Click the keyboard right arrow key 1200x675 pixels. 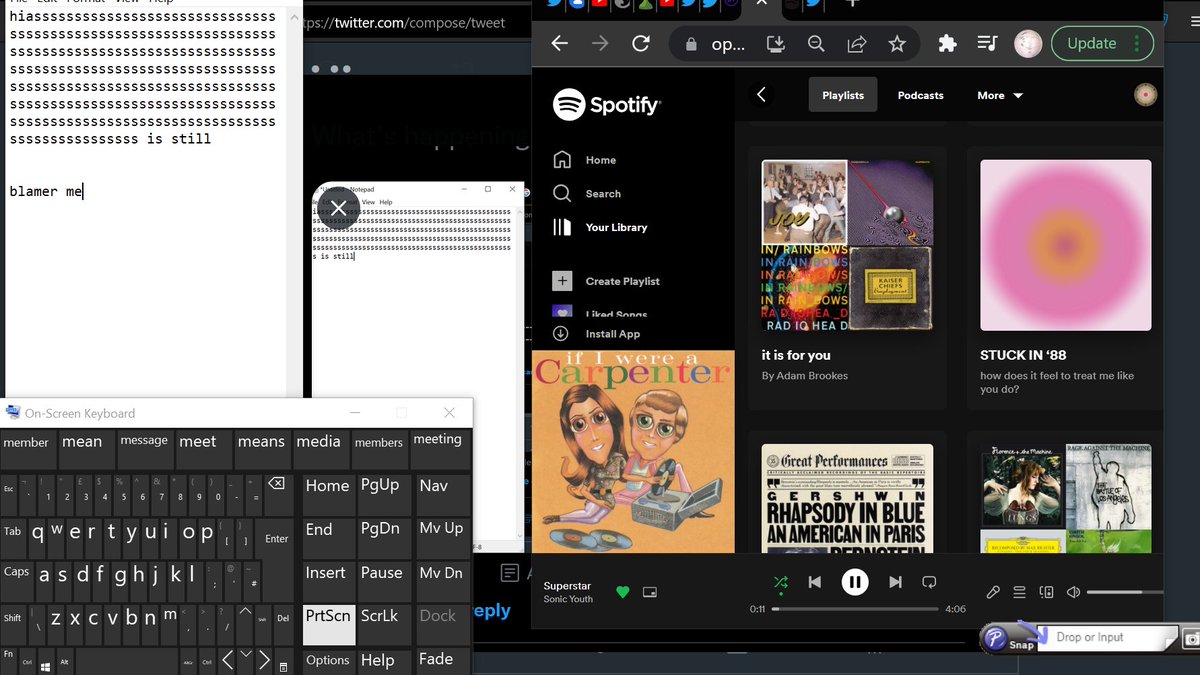click(x=264, y=660)
